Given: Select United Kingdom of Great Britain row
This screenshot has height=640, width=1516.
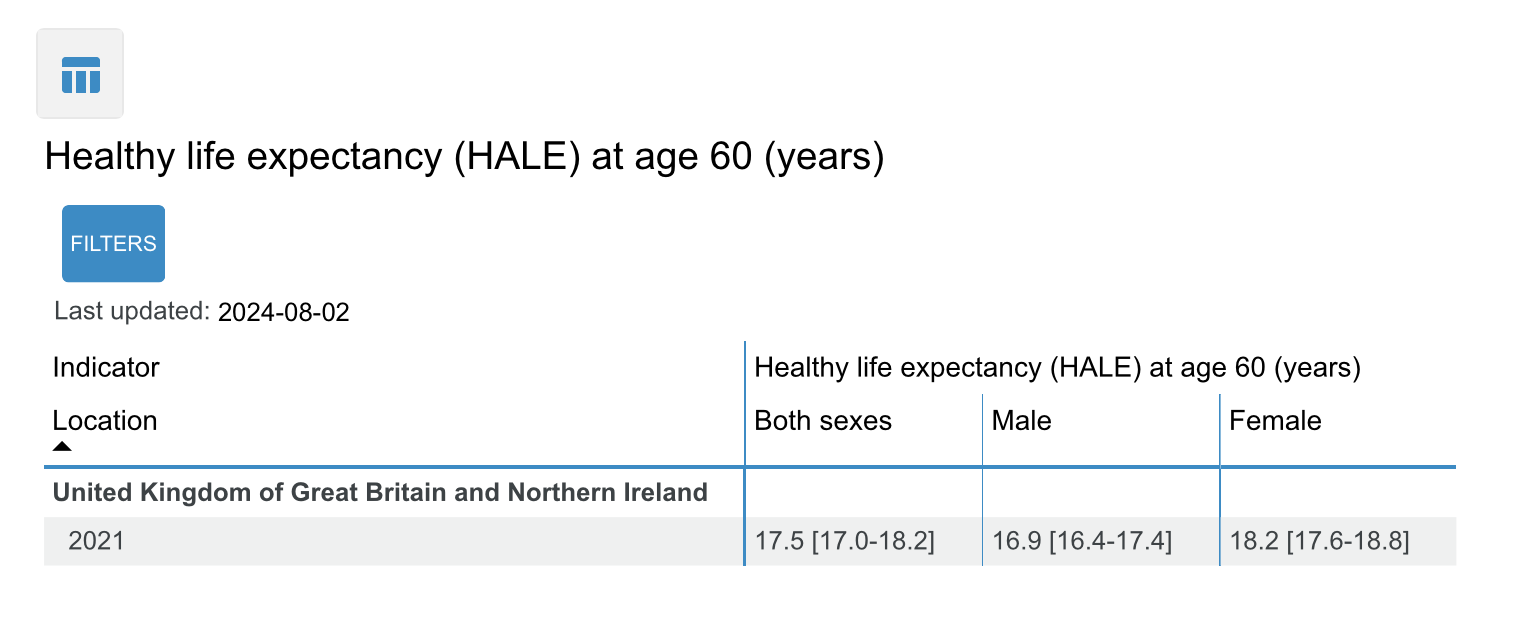Looking at the screenshot, I should (x=380, y=492).
